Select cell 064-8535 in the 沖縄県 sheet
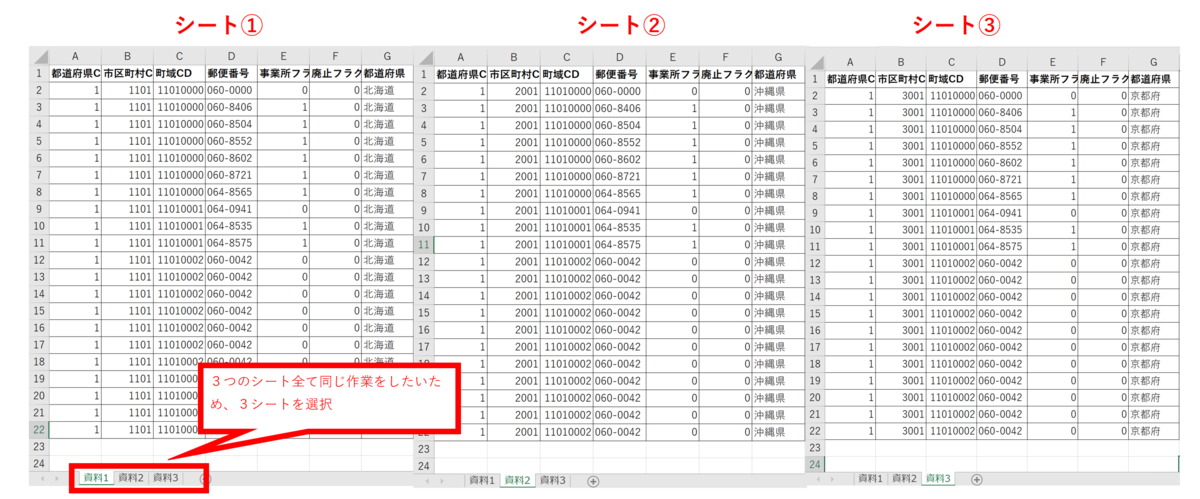 coord(619,226)
